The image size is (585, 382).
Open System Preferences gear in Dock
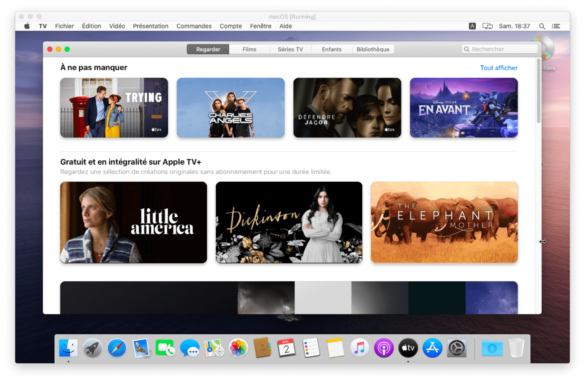click(x=457, y=348)
